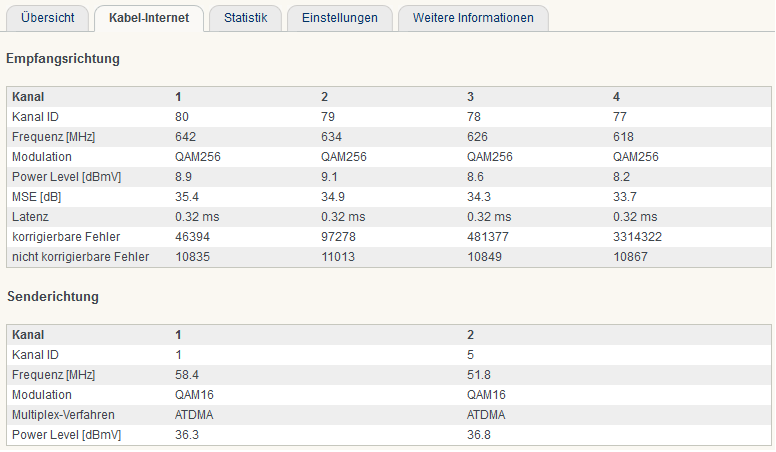
Task: Open the Einstellungen tab
Action: pyautogui.click(x=340, y=18)
